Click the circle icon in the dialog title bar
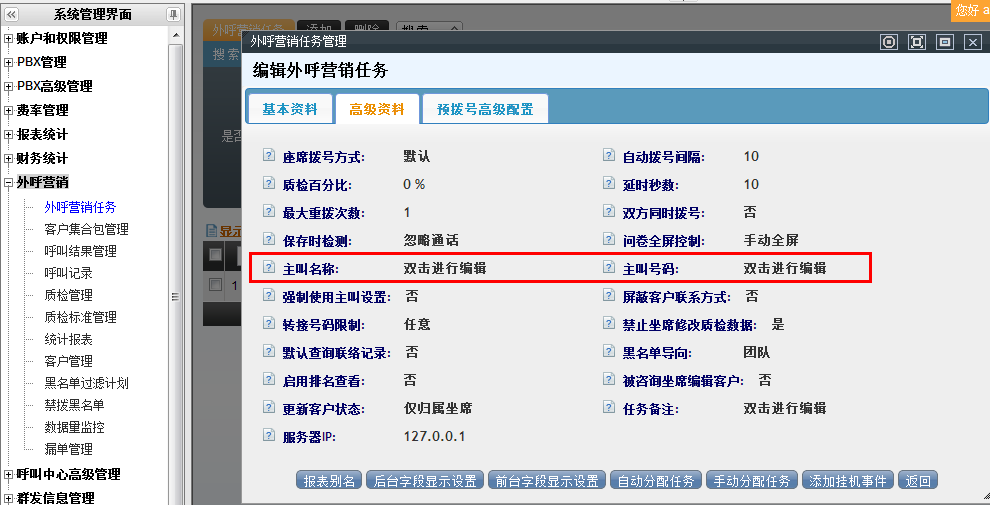The image size is (990, 505). click(x=888, y=42)
